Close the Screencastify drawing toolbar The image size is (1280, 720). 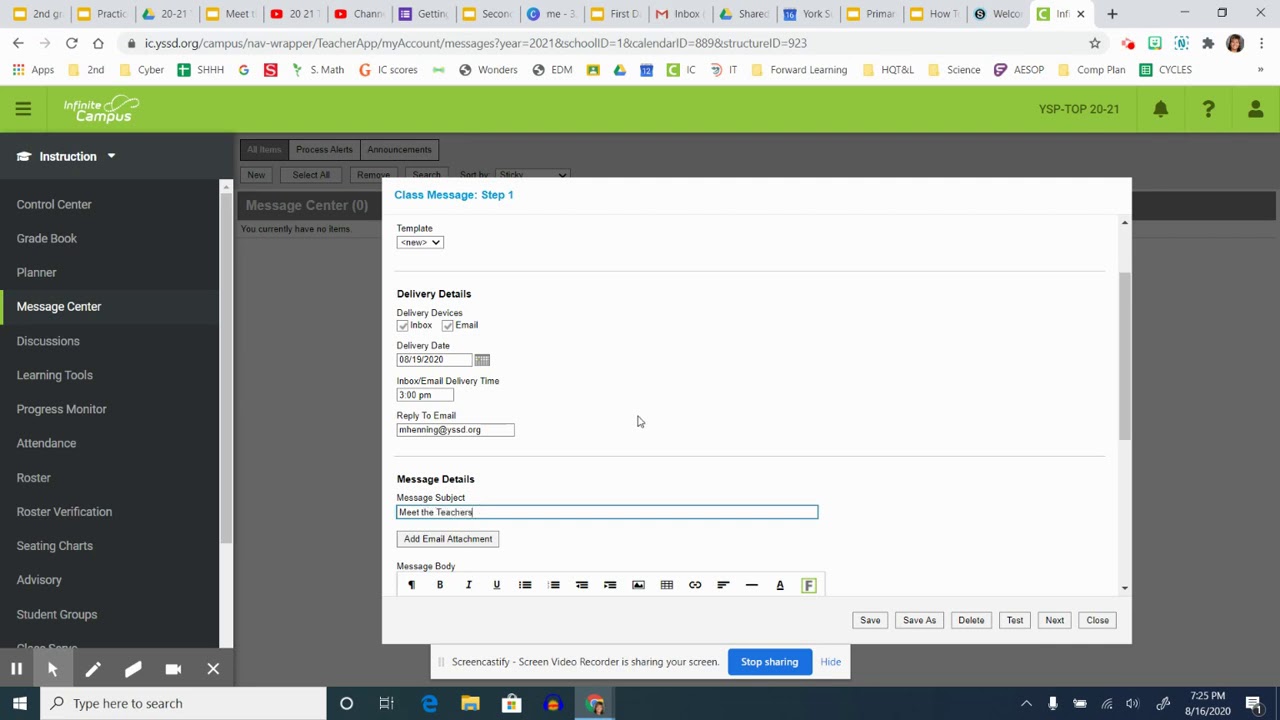coord(213,669)
